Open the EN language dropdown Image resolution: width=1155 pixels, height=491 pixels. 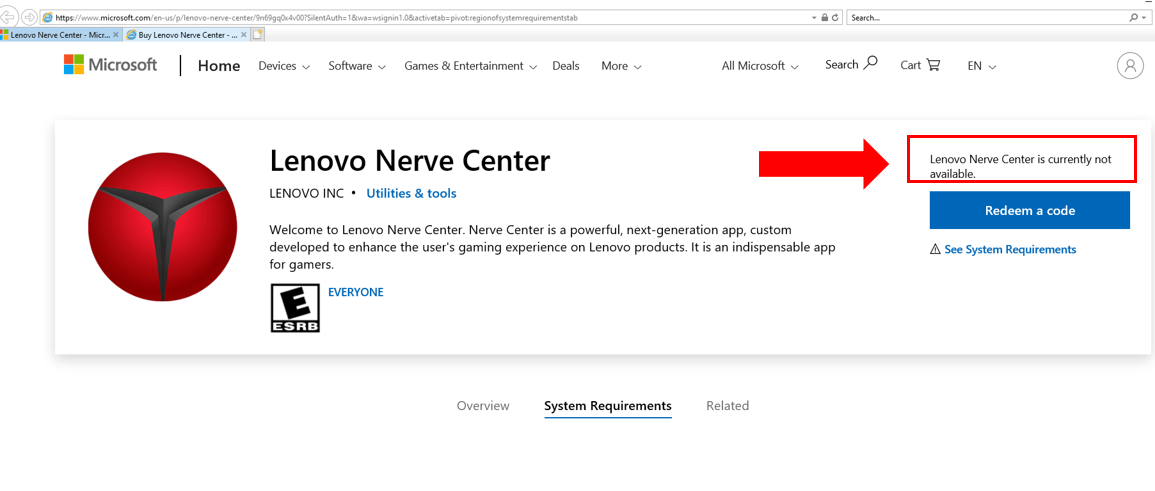pos(982,66)
